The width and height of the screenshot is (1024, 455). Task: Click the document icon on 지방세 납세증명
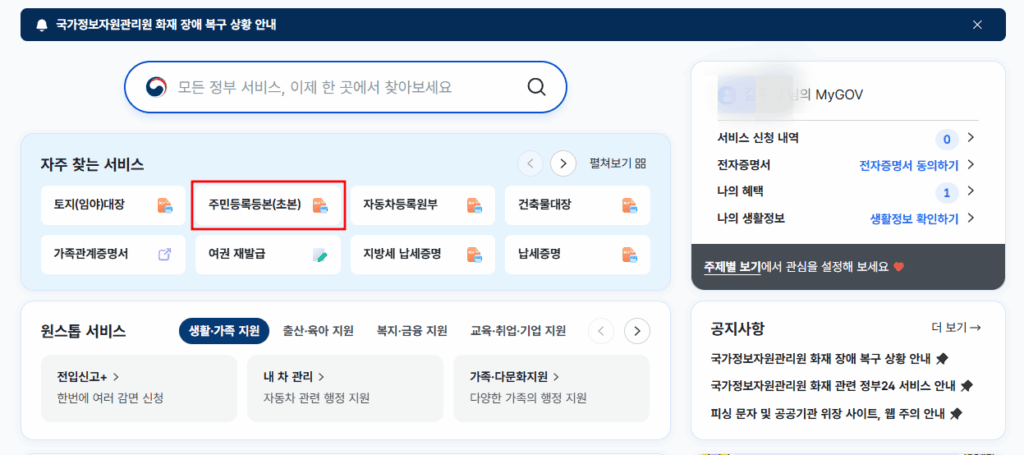475,255
